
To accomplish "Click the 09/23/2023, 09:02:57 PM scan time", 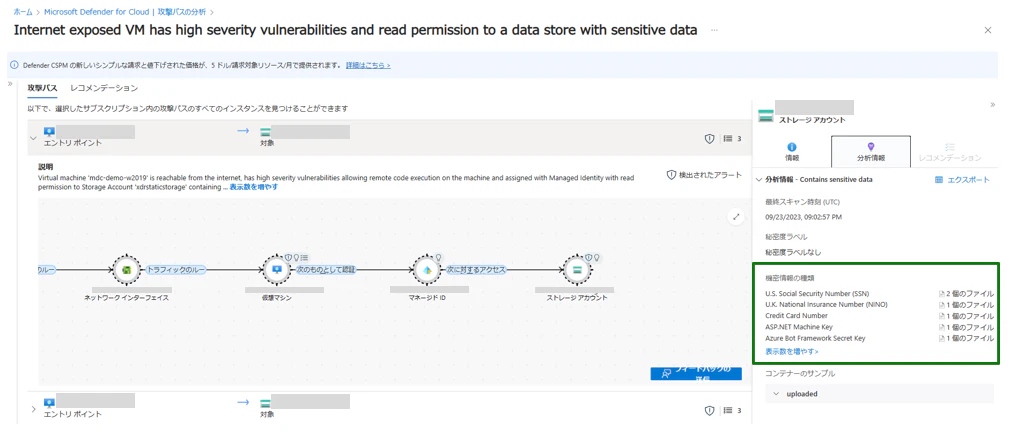I will tap(804, 217).
